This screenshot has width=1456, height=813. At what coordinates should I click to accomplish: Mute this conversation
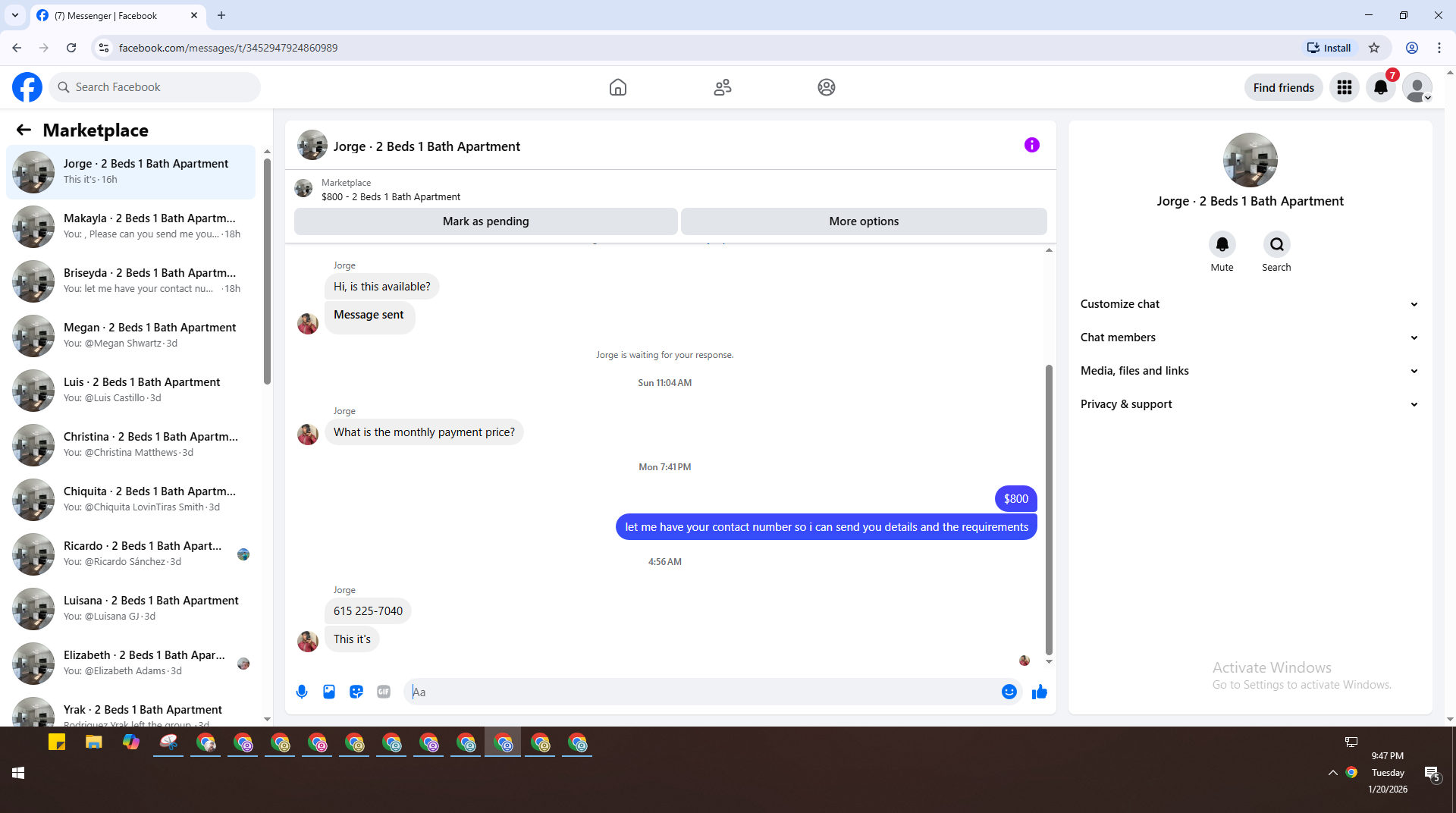pos(1222,244)
